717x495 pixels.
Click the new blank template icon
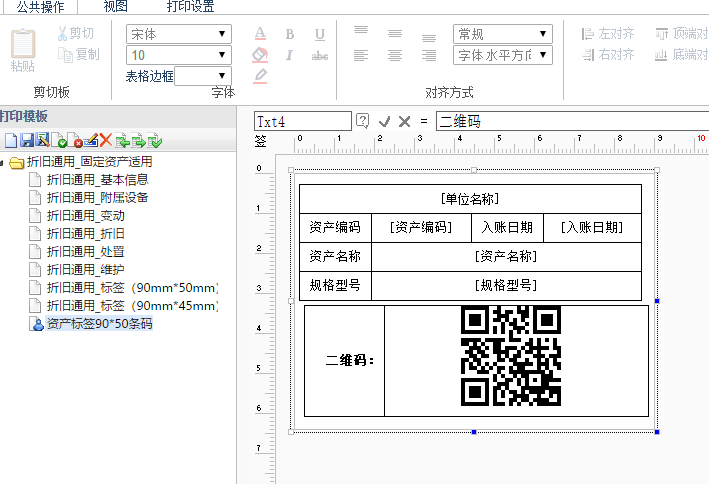click(11, 140)
